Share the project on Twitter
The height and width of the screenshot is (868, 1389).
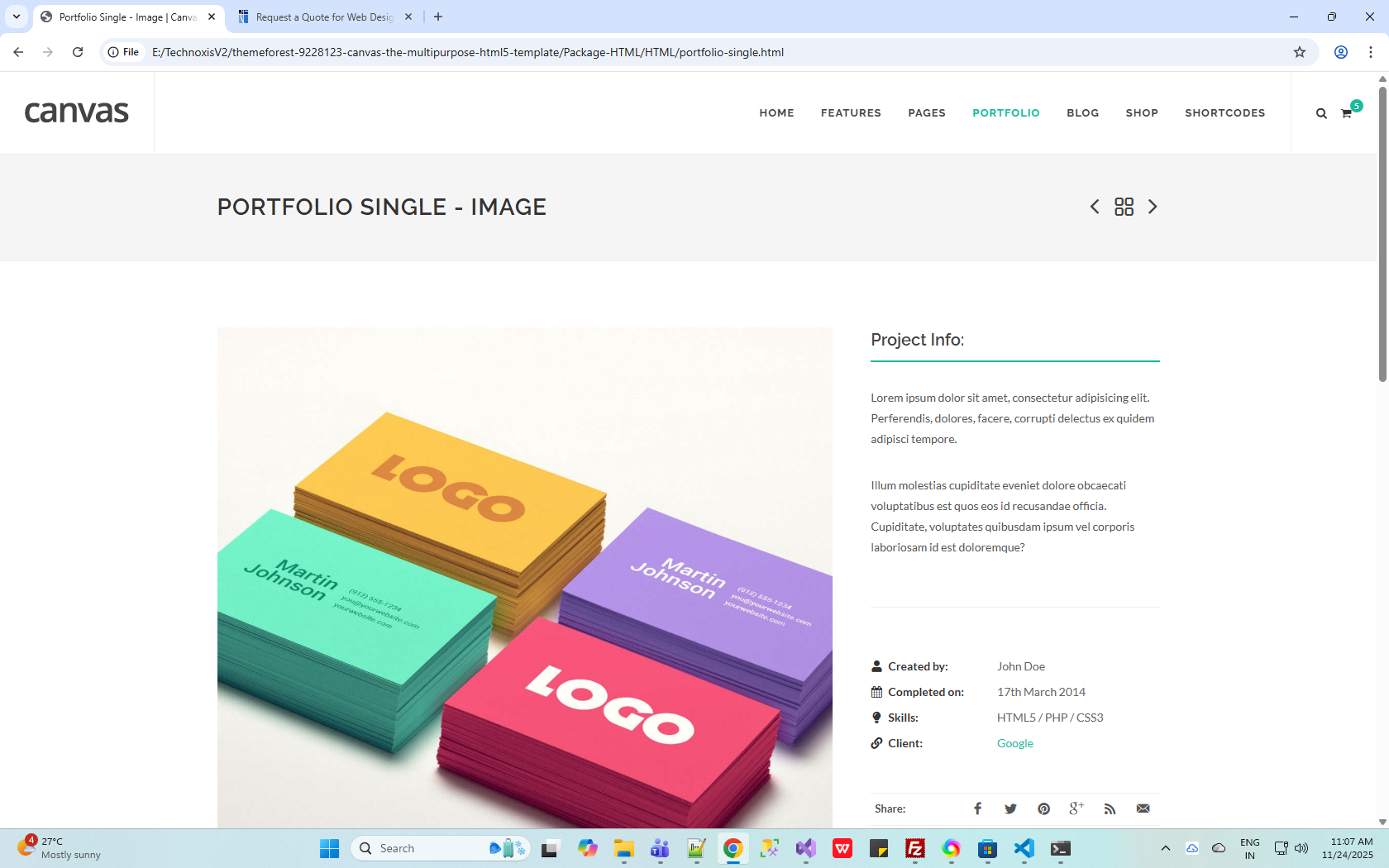pos(1010,808)
